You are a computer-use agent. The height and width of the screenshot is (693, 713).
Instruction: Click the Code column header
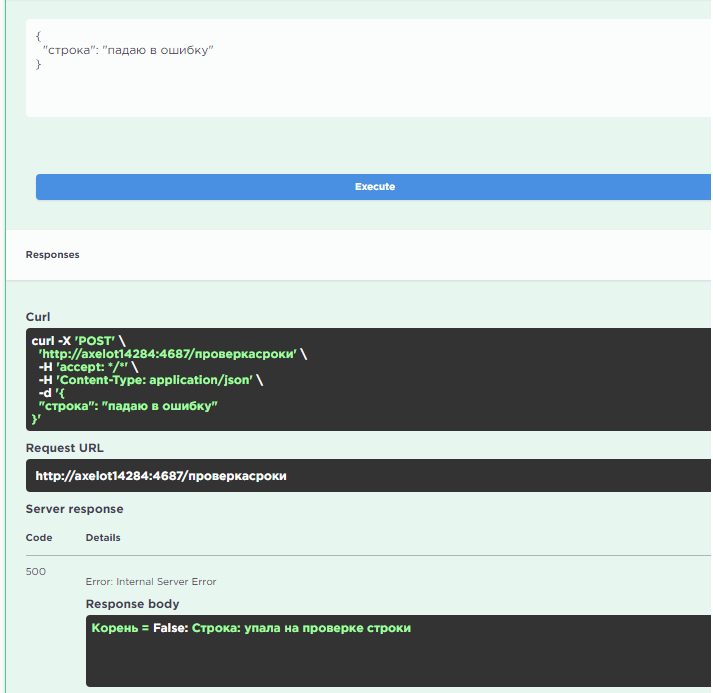click(x=39, y=538)
